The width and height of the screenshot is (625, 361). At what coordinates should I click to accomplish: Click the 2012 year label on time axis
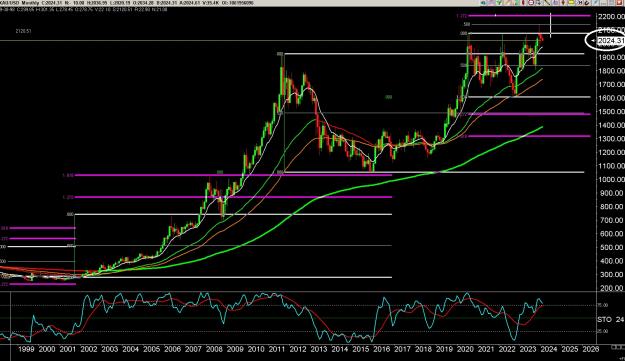click(x=298, y=349)
